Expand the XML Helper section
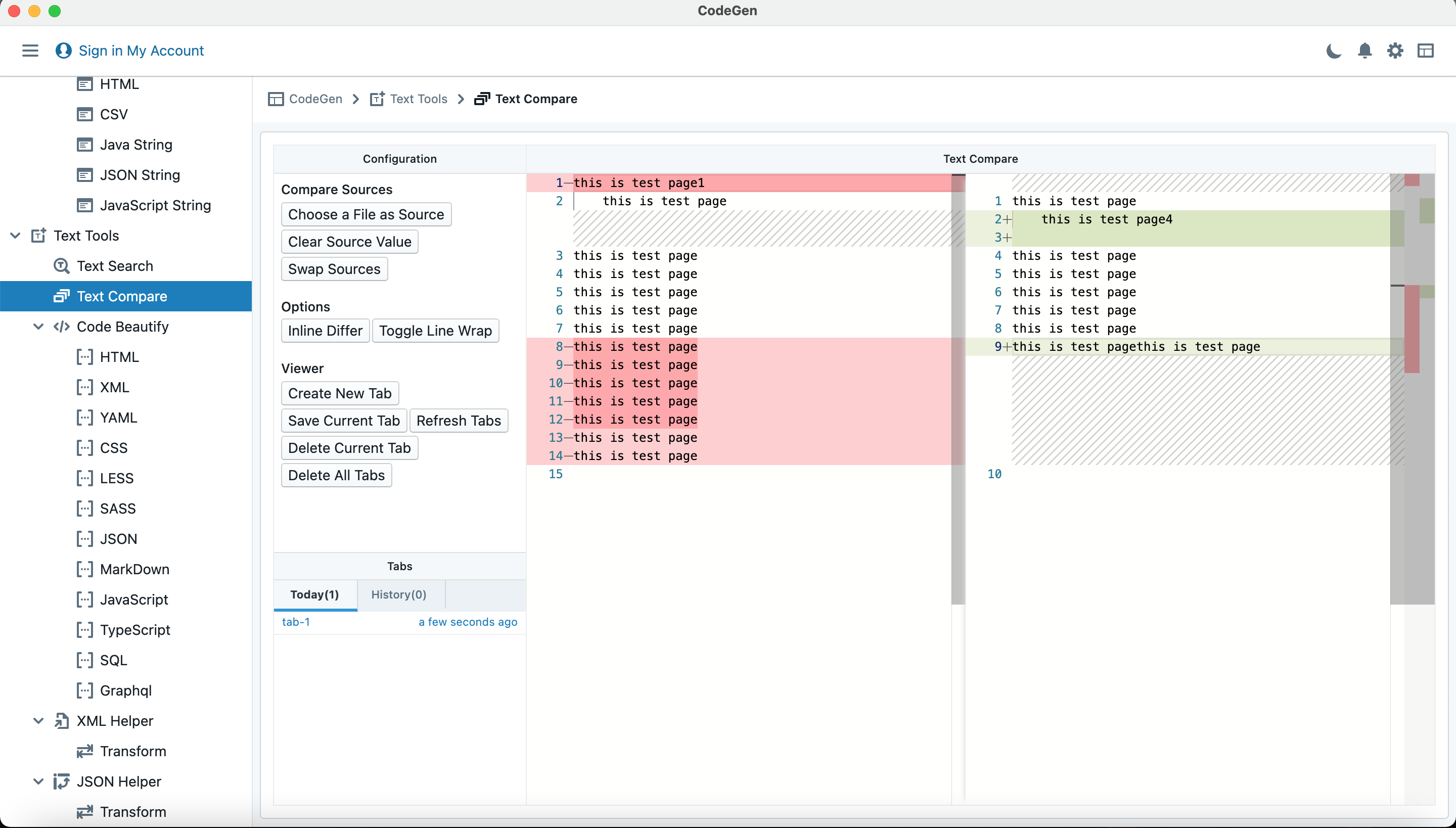Image resolution: width=1456 pixels, height=828 pixels. pos(37,720)
